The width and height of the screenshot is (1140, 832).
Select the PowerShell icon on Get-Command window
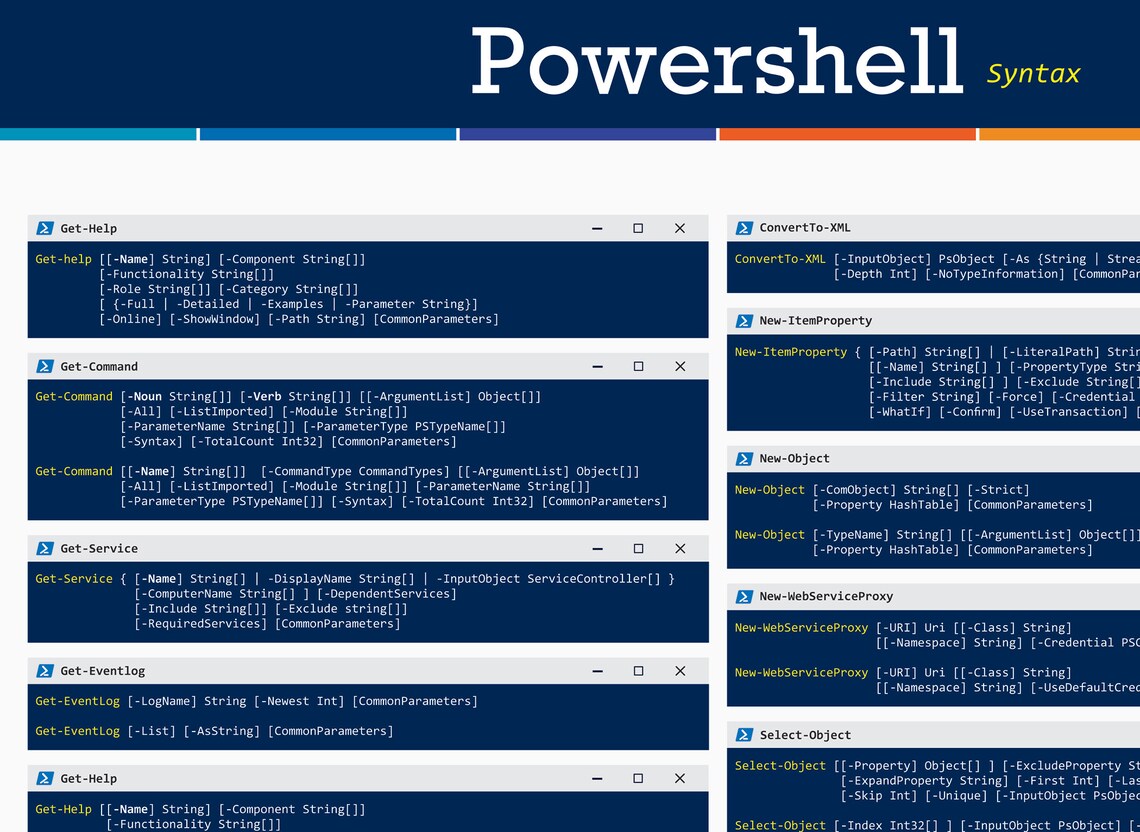point(45,366)
